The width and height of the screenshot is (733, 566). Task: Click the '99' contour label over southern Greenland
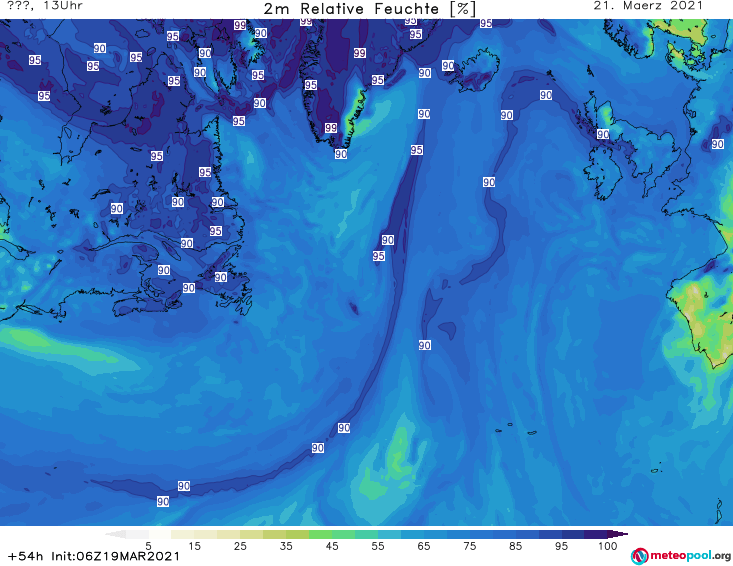(331, 128)
